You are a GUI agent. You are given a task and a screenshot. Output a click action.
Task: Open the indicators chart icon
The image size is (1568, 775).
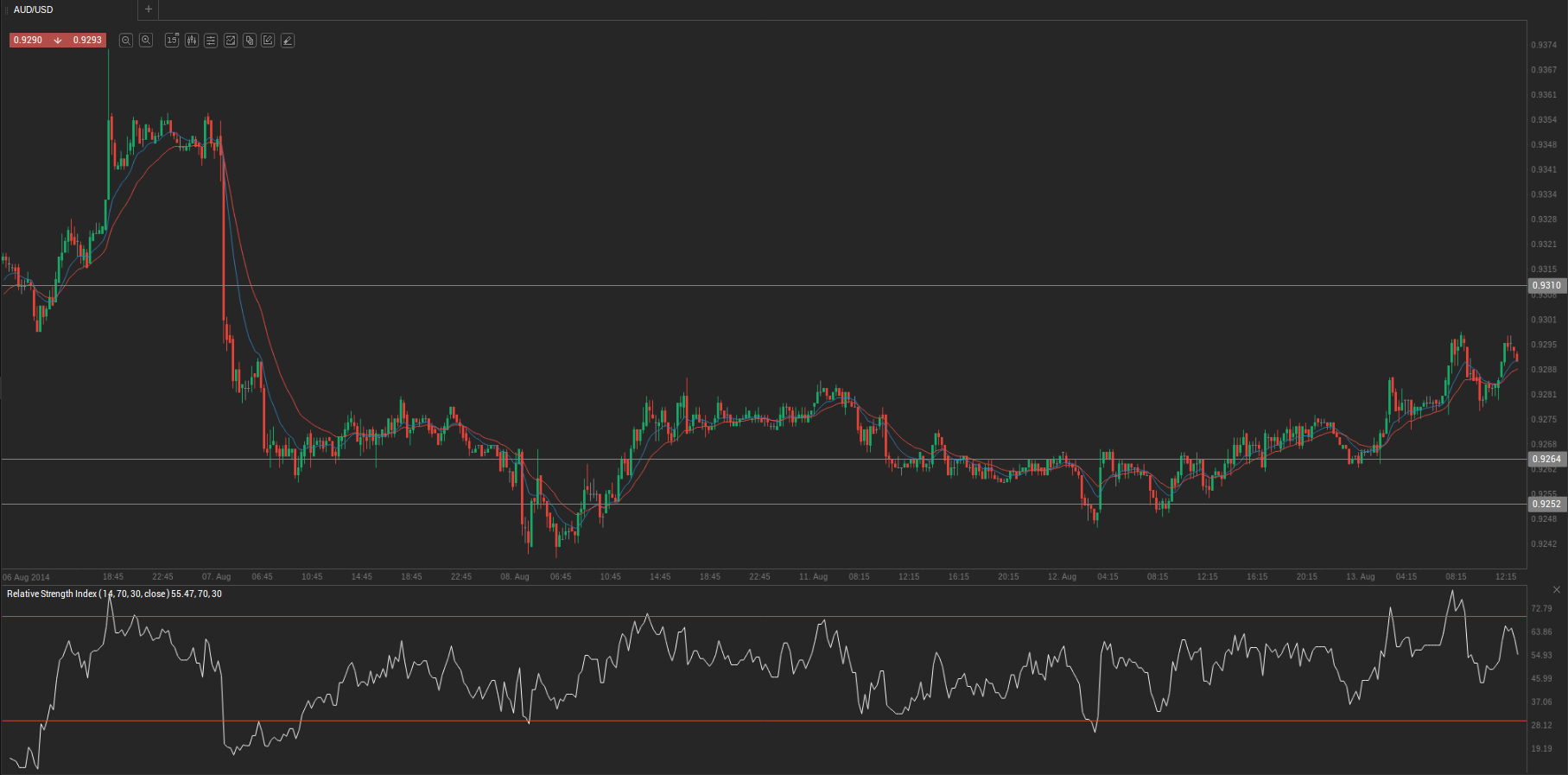click(x=231, y=41)
